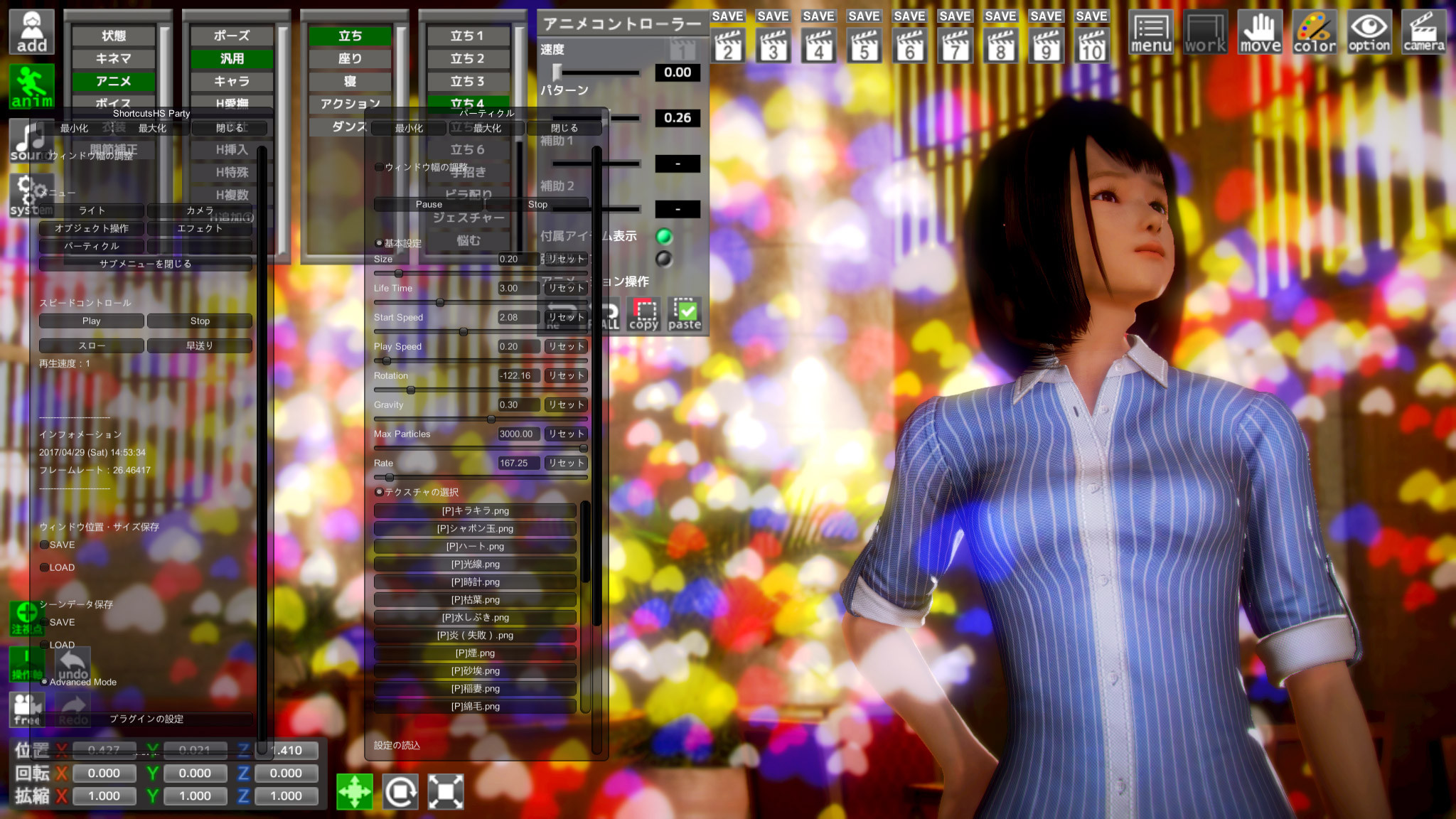Image resolution: width=1456 pixels, height=819 pixels.
Task: Click サブメニューを閉じる button
Action: [x=146, y=264]
